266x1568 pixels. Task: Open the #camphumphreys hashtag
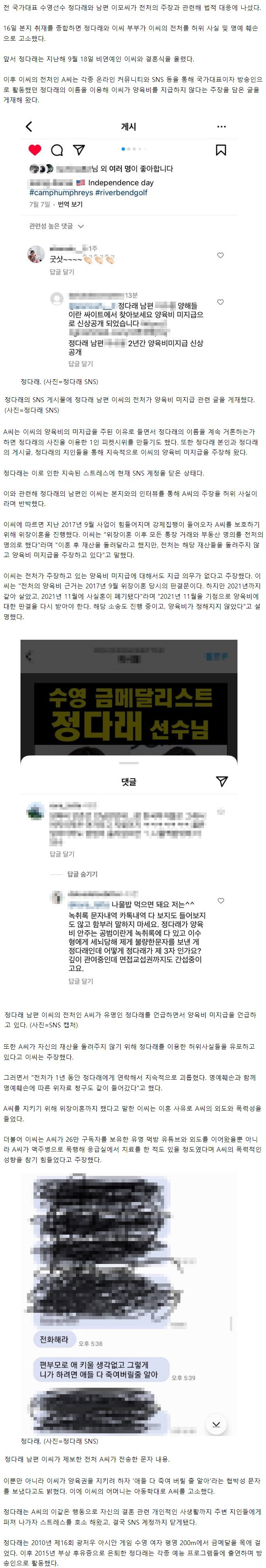61,192
